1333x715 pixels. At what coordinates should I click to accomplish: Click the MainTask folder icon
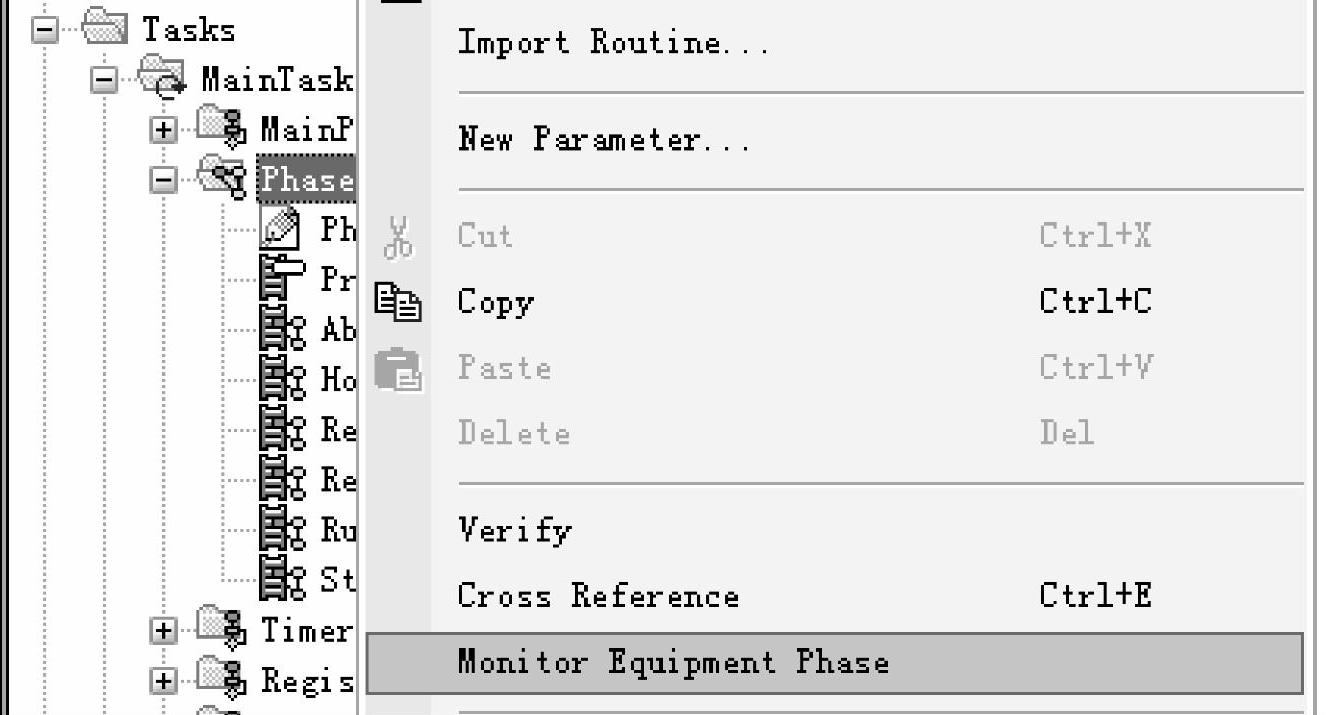click(x=161, y=78)
